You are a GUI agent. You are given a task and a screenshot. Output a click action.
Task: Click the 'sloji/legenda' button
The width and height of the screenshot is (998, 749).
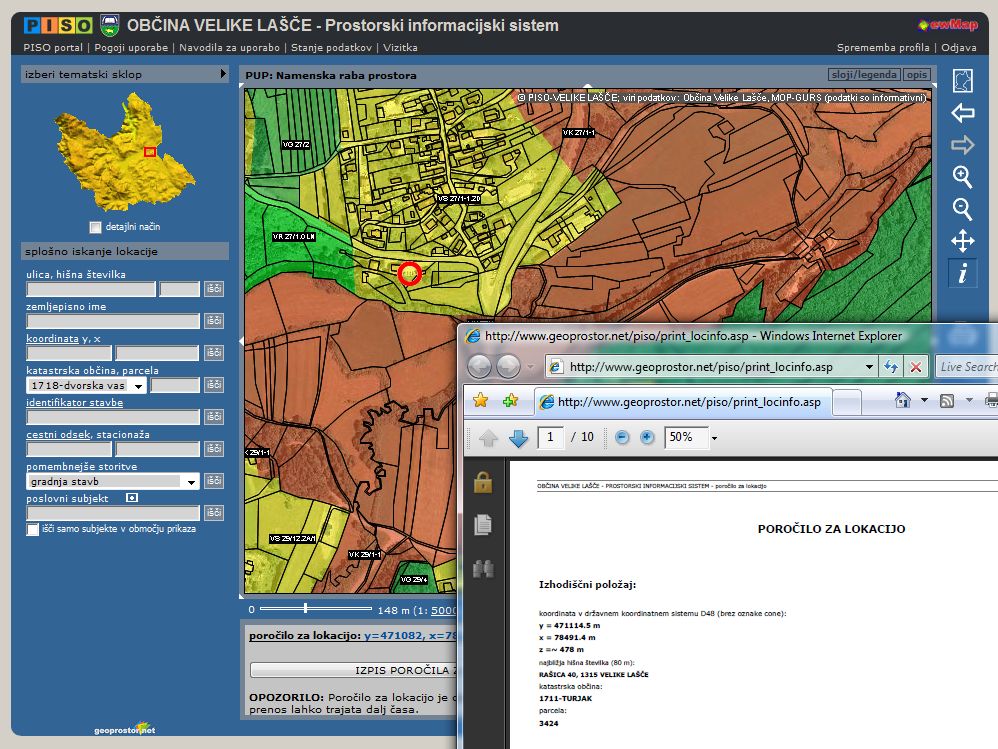coord(864,75)
